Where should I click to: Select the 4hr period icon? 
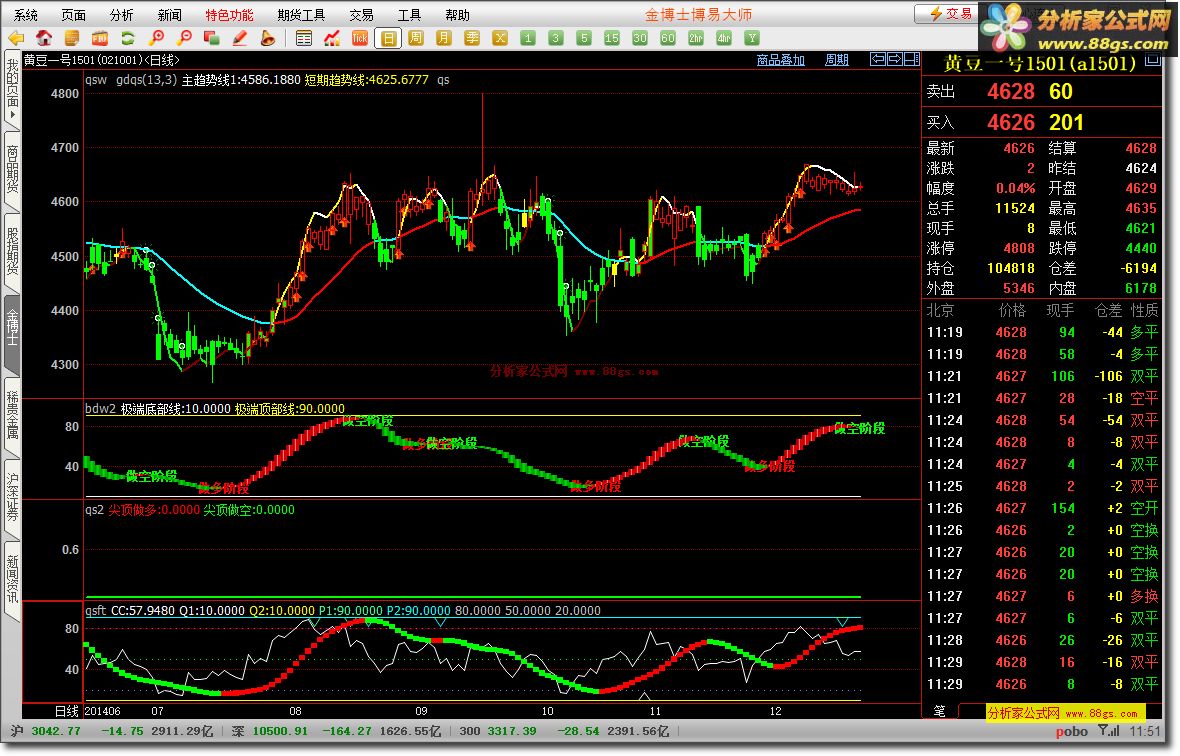point(723,38)
